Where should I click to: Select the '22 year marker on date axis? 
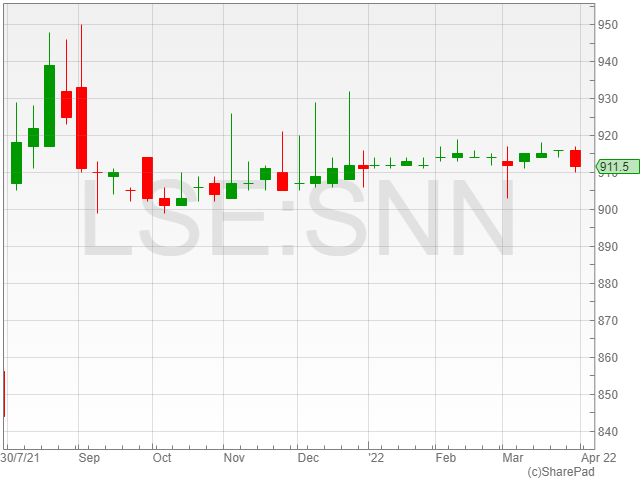click(375, 457)
